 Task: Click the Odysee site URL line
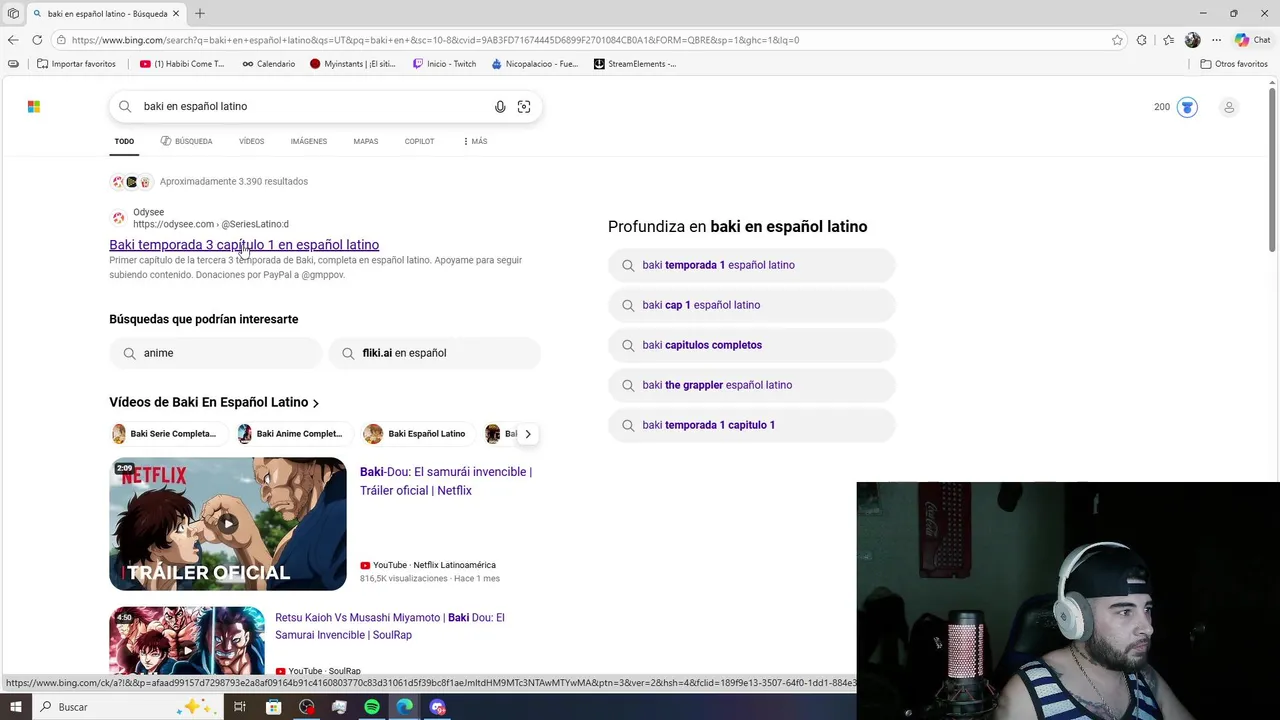click(x=211, y=224)
